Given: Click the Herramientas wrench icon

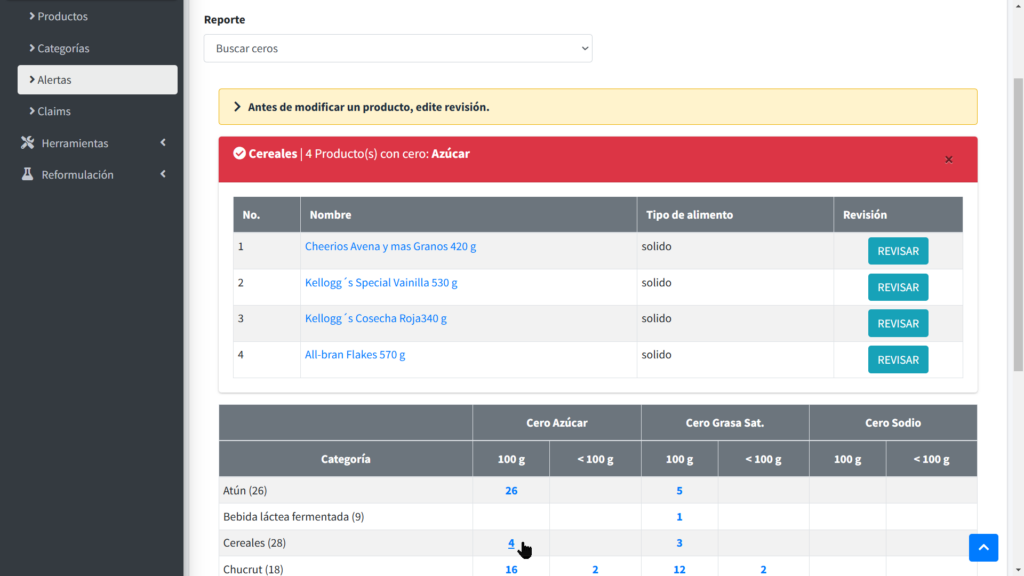Looking at the screenshot, I should (x=28, y=143).
